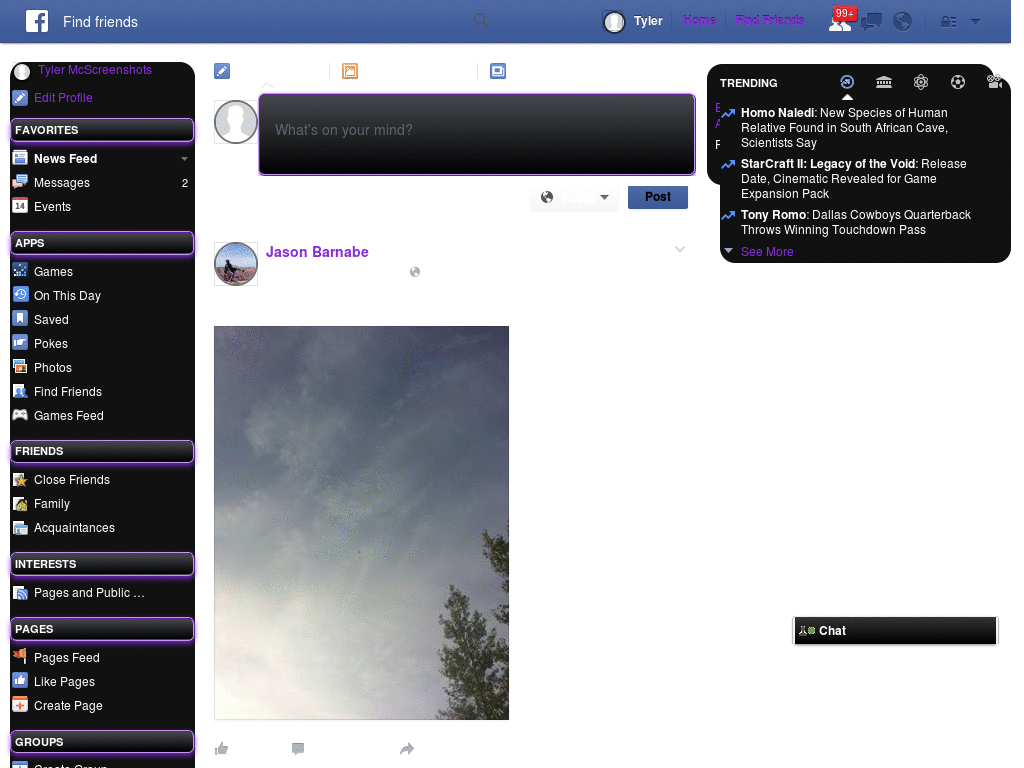Open the account menu arrow in top bar
Viewport: 1024px width, 768px height.
coord(975,21)
